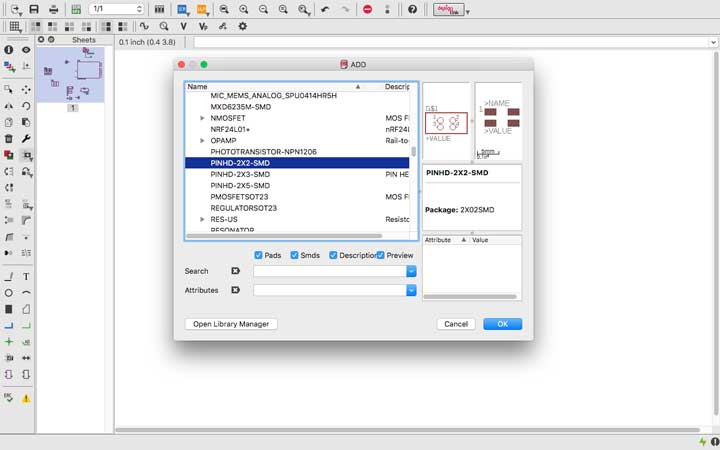Screen dimensions: 720x450
Task: Click the red Stop command icon
Action: [x=367, y=9]
